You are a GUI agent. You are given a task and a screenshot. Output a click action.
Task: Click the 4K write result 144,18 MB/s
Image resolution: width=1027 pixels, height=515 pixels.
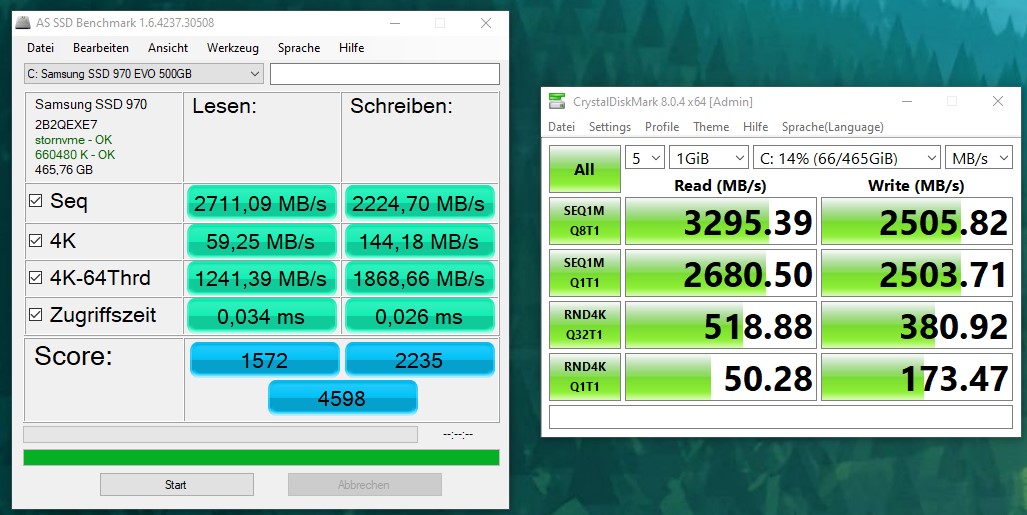[419, 241]
